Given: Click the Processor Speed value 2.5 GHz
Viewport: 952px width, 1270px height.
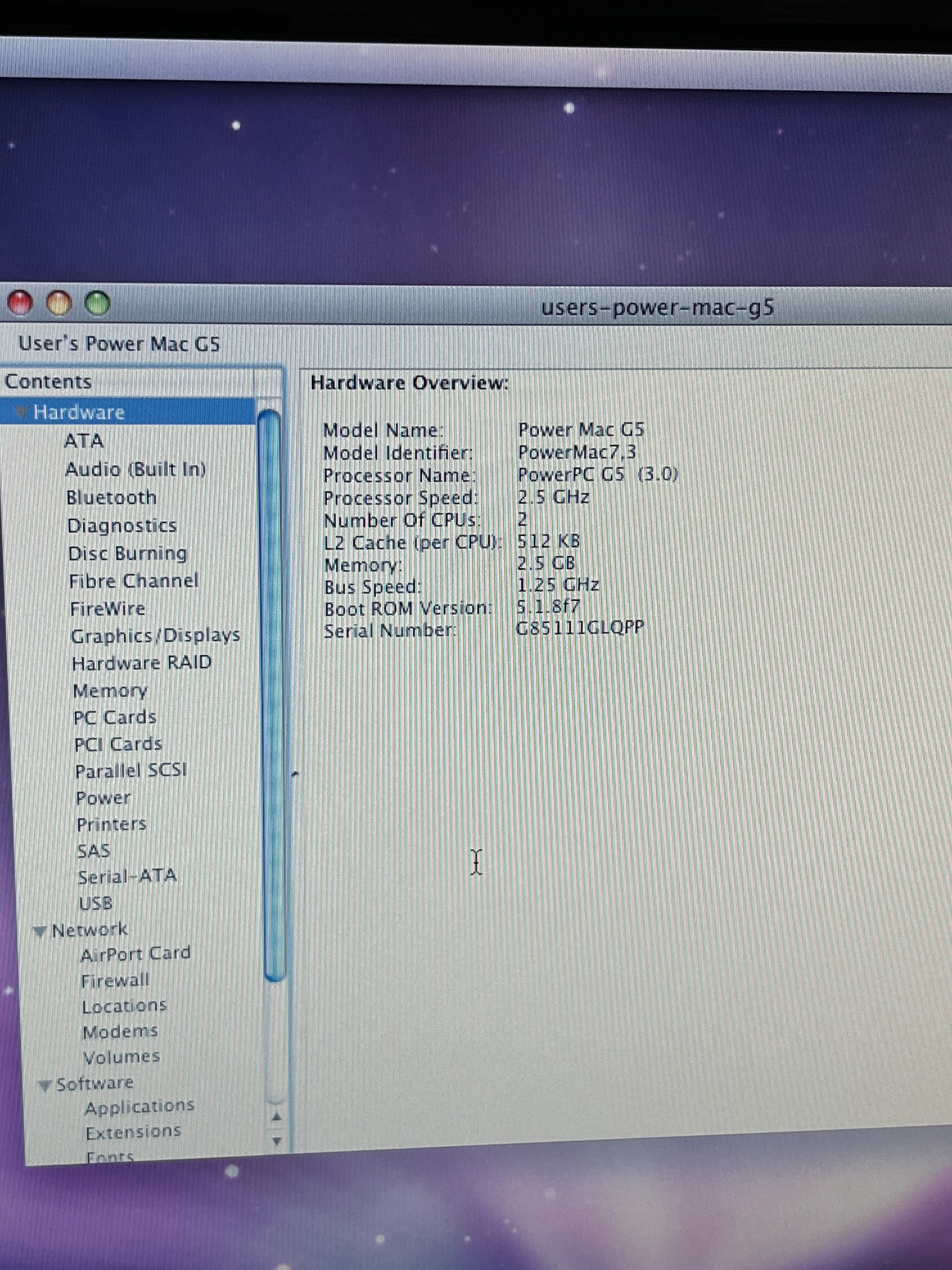Looking at the screenshot, I should click(554, 497).
